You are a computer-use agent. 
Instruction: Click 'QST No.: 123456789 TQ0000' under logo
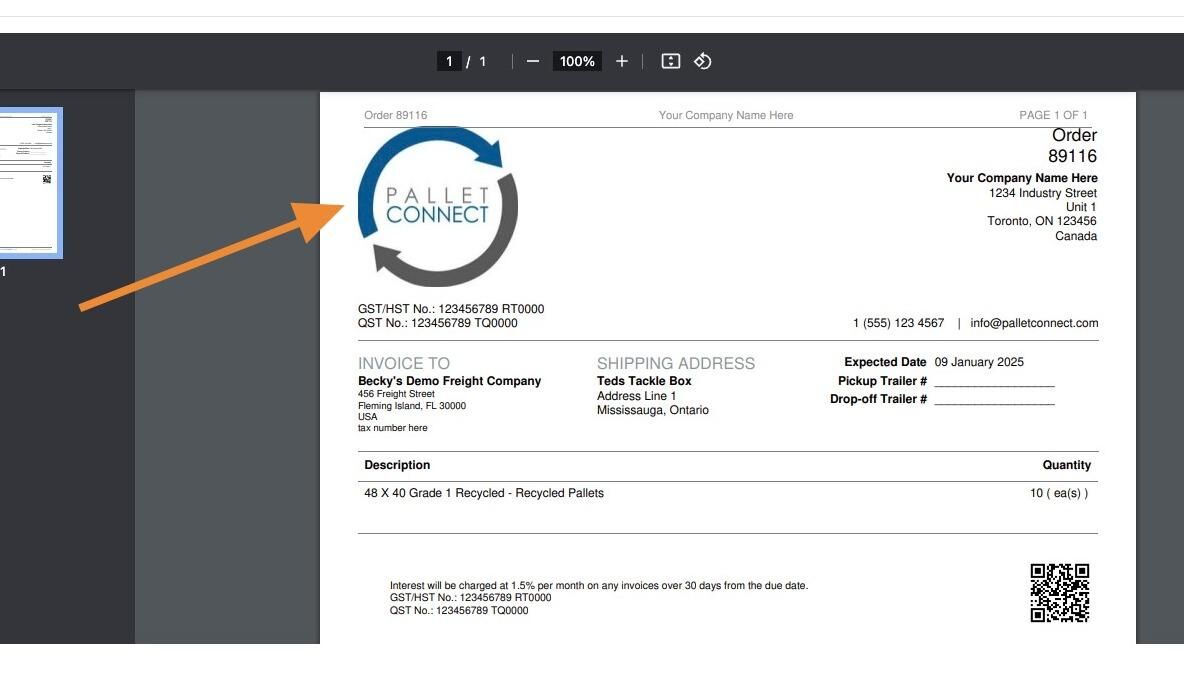pos(438,323)
